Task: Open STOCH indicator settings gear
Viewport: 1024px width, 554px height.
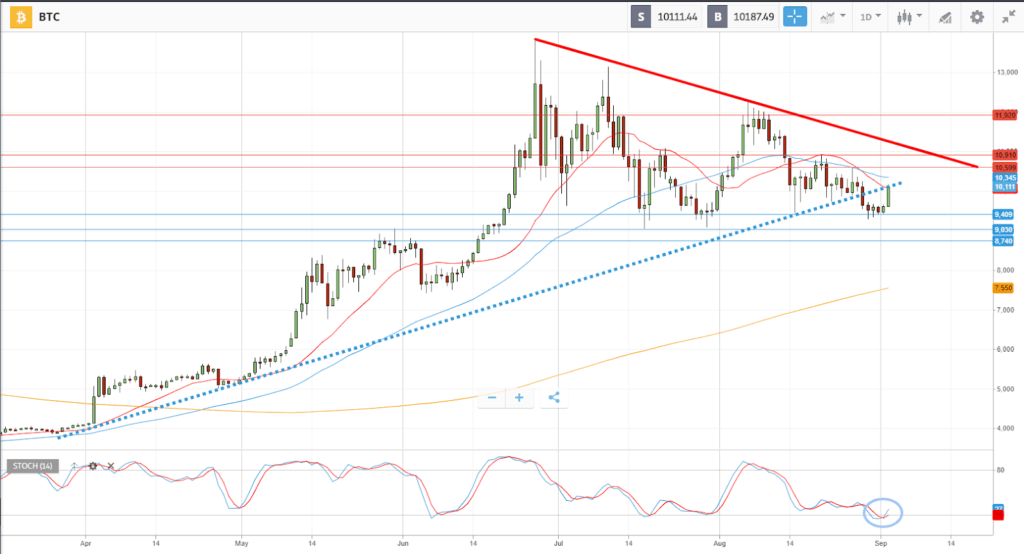Action: (93, 466)
